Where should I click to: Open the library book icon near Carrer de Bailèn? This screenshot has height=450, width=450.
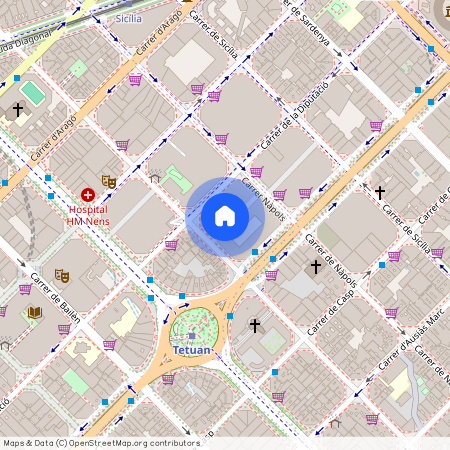point(35,313)
